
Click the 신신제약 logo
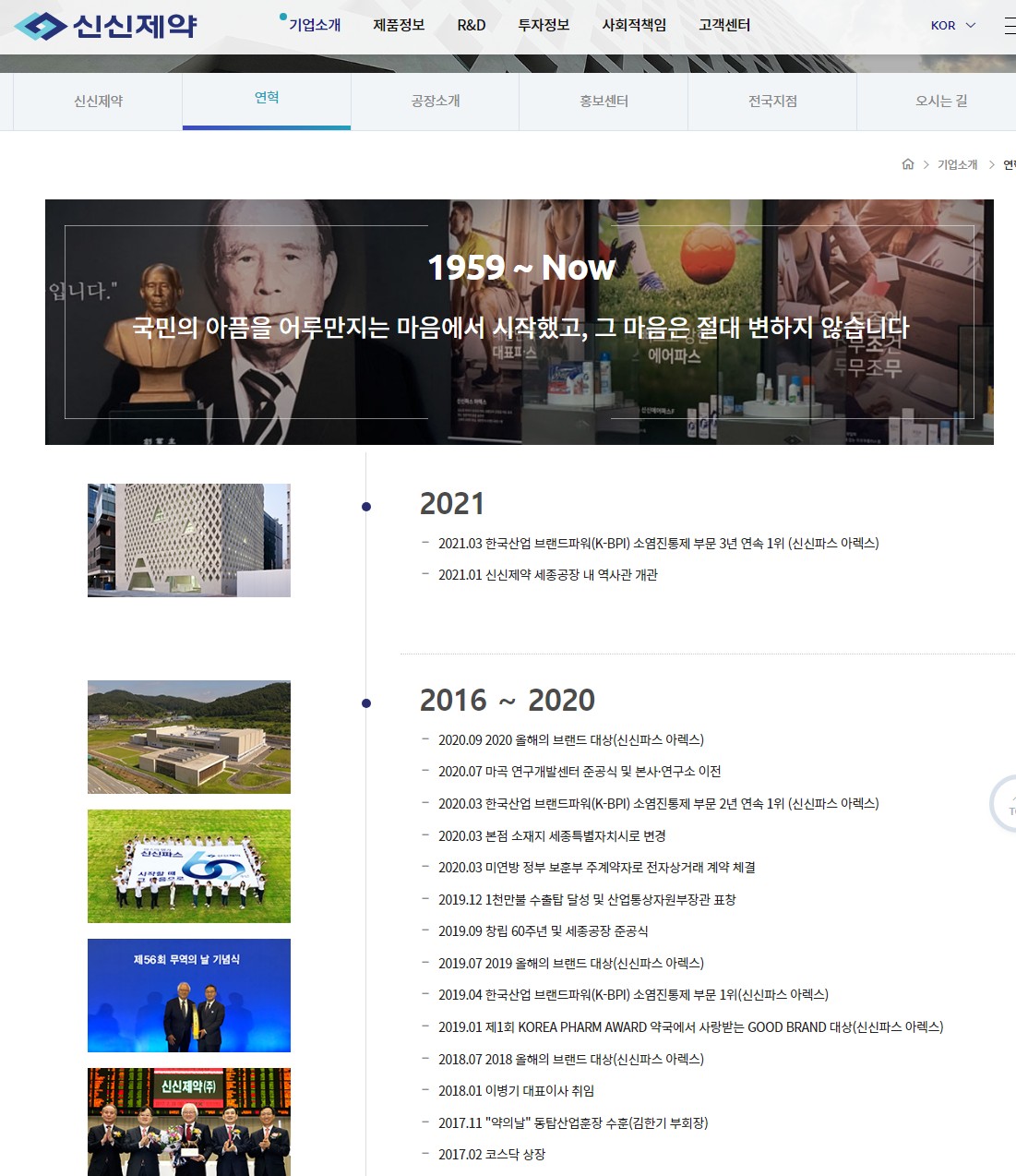pos(105,26)
